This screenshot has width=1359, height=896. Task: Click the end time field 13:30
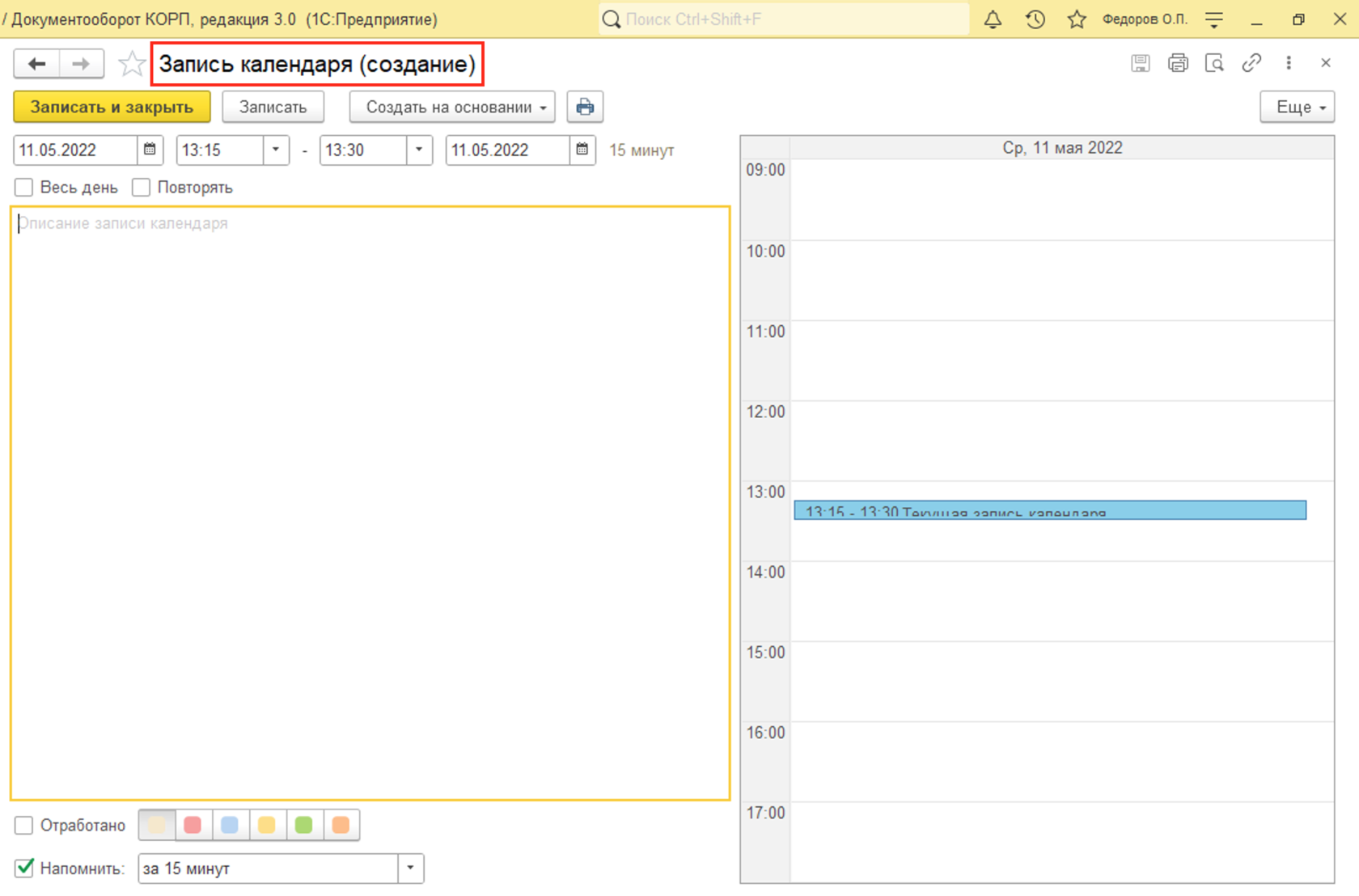tap(363, 150)
